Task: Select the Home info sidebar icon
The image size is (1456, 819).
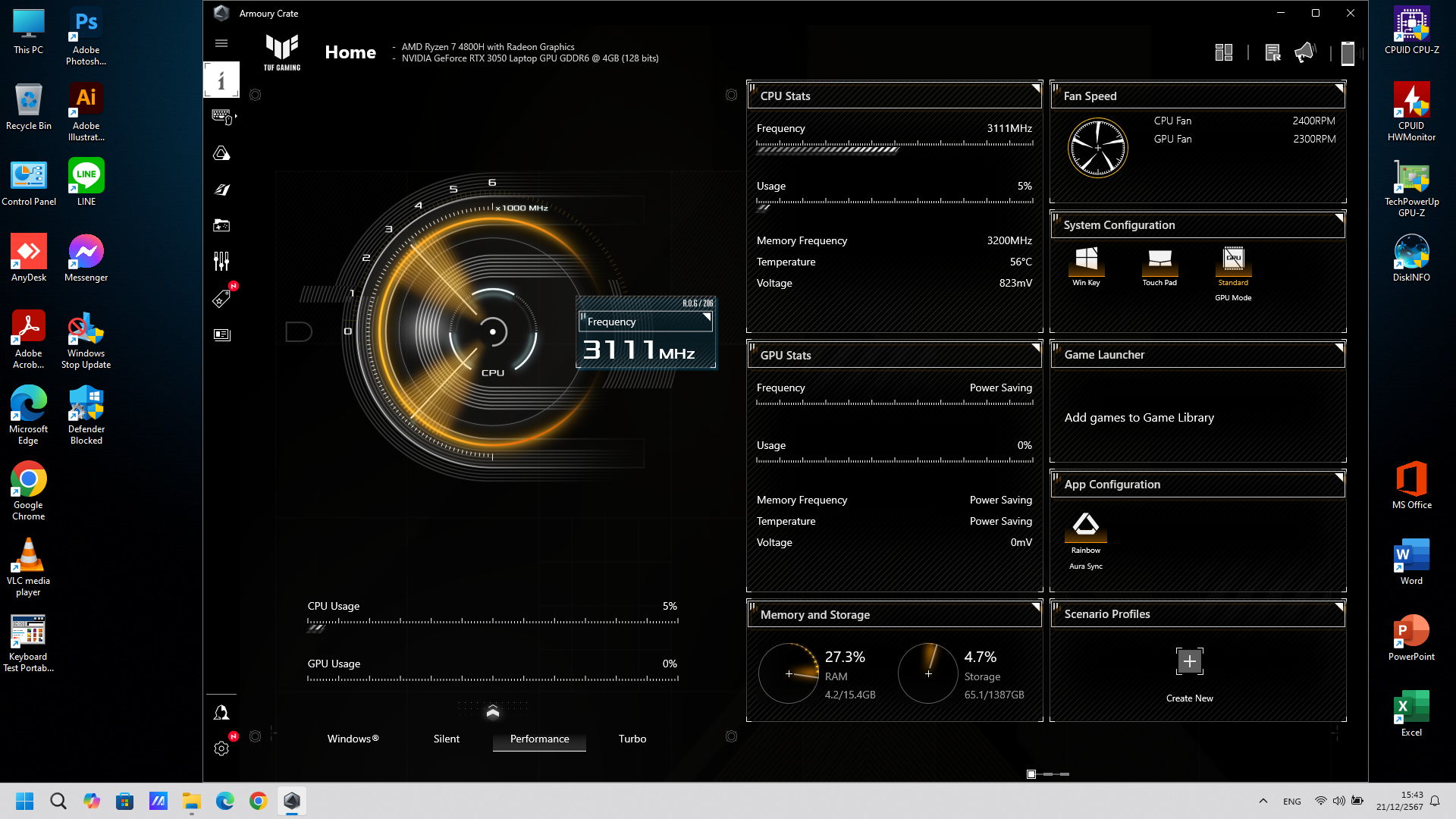Action: (221, 80)
